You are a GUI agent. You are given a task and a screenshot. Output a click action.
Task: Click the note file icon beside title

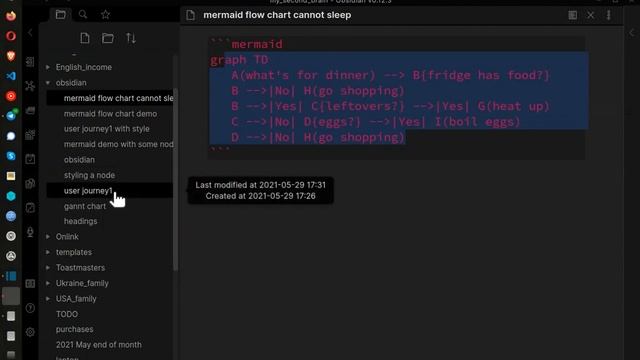click(191, 15)
